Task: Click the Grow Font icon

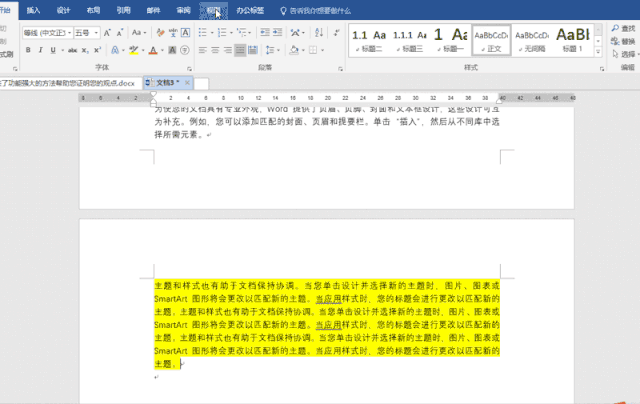Action: (107, 33)
